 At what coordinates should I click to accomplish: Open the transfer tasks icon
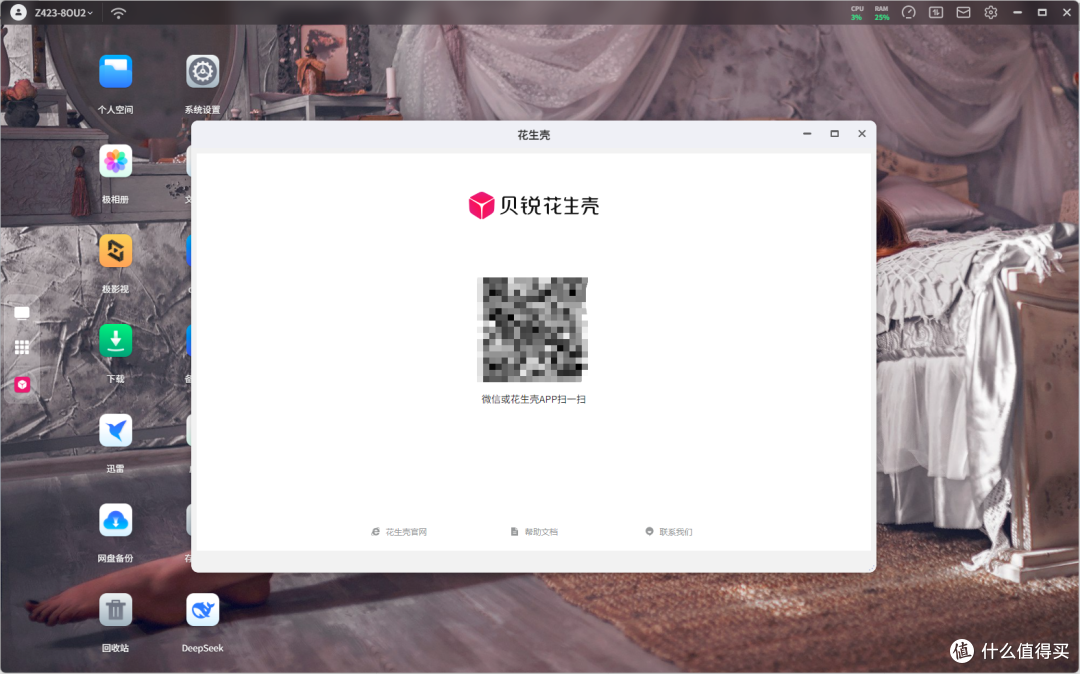tap(936, 12)
